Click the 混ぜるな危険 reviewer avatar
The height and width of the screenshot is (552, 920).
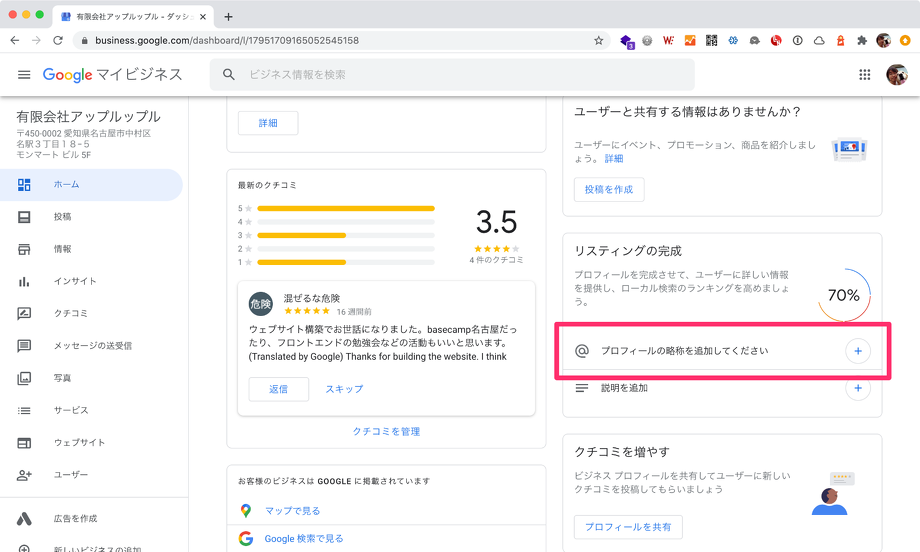(260, 304)
